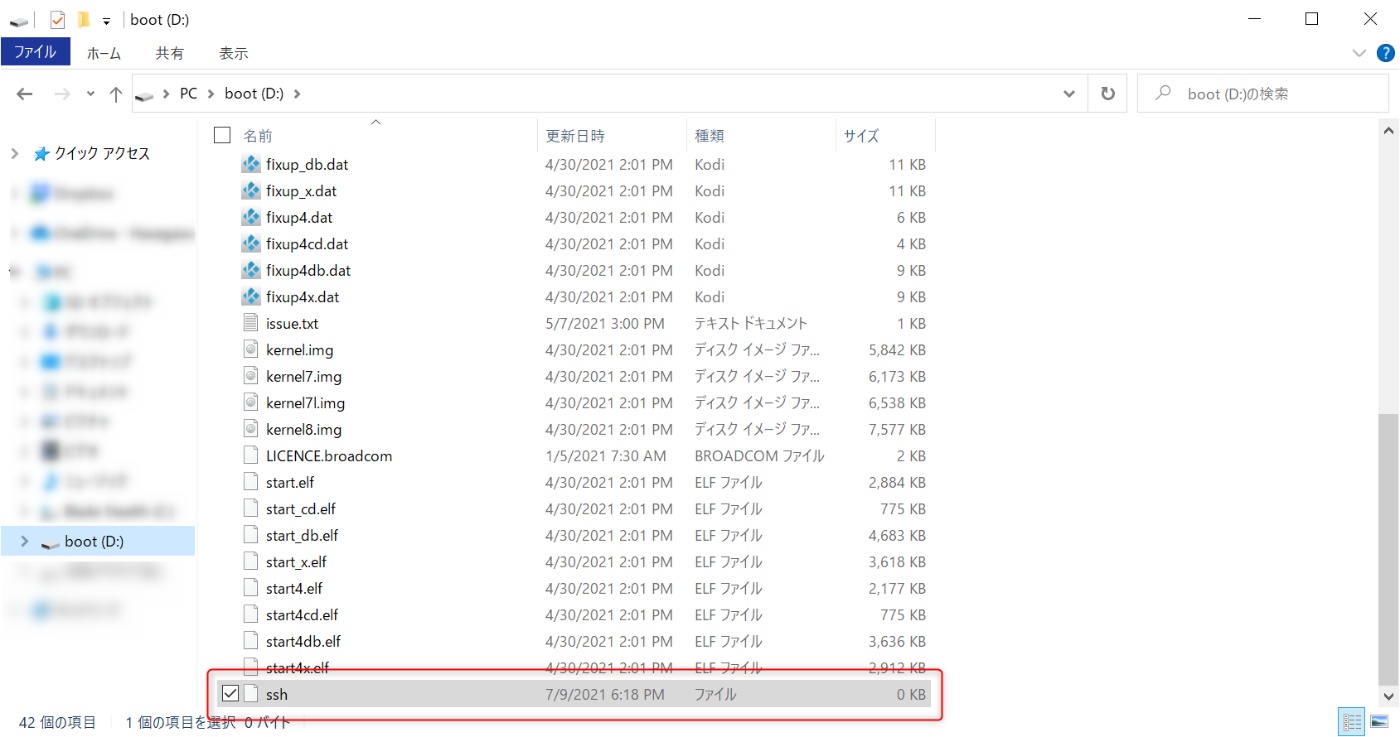Screen dimensions: 1400x737
Task: Click the file icon of start.elf
Action: (x=251, y=482)
